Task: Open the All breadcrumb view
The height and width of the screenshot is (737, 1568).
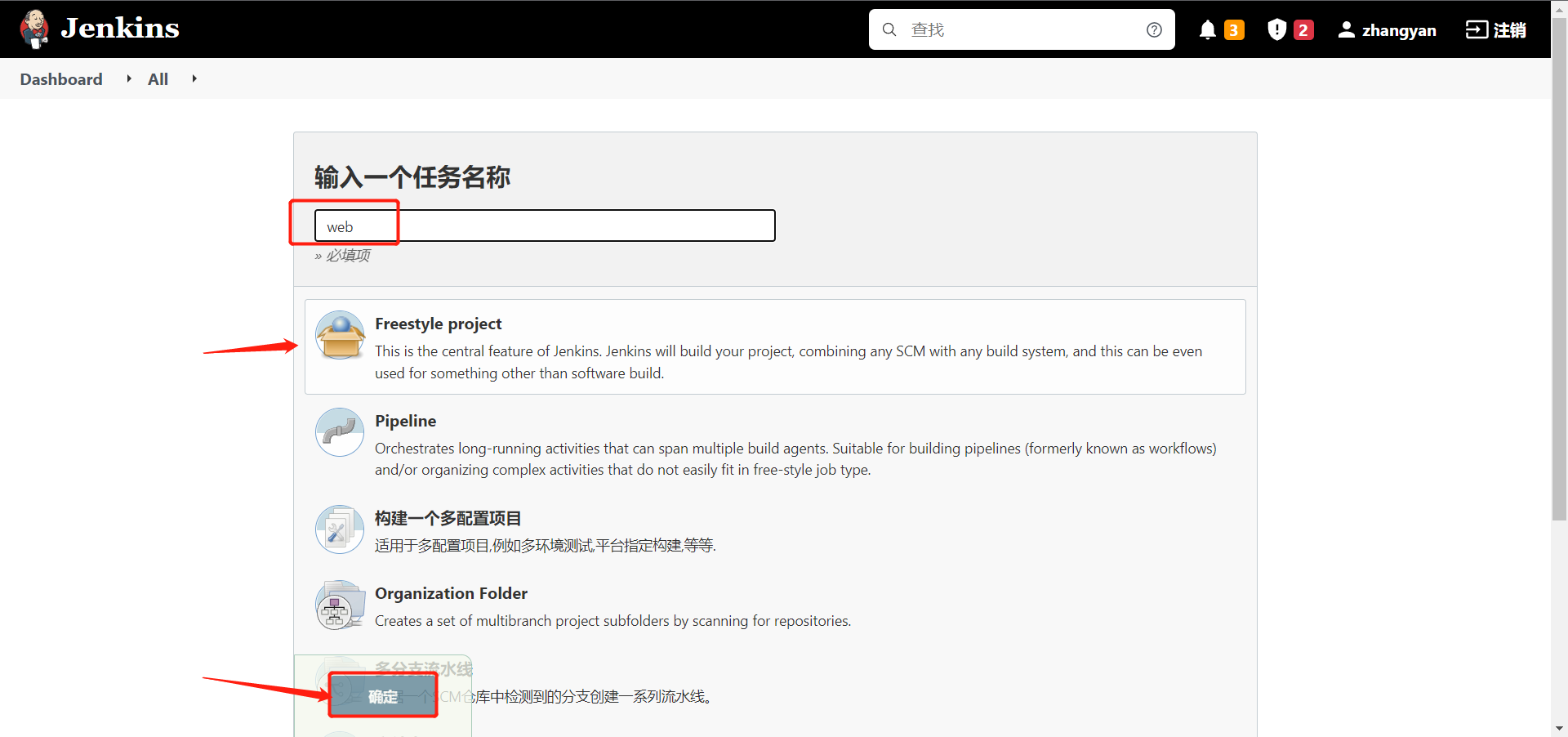Action: click(x=158, y=79)
